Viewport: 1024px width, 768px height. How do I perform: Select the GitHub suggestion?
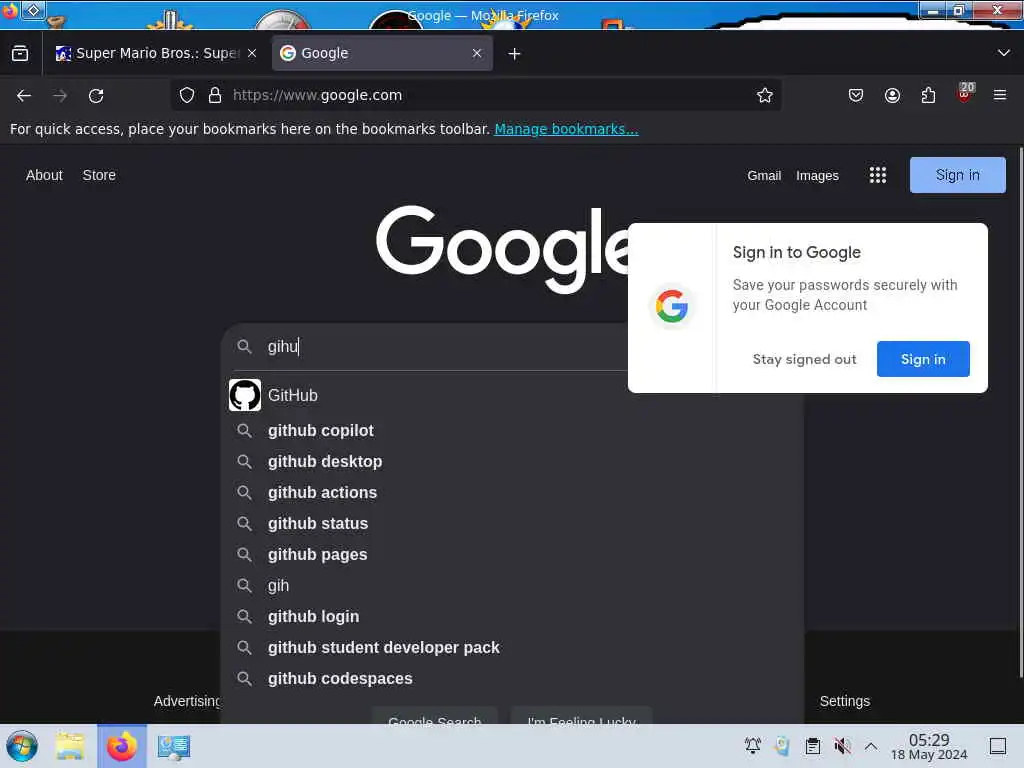513,395
